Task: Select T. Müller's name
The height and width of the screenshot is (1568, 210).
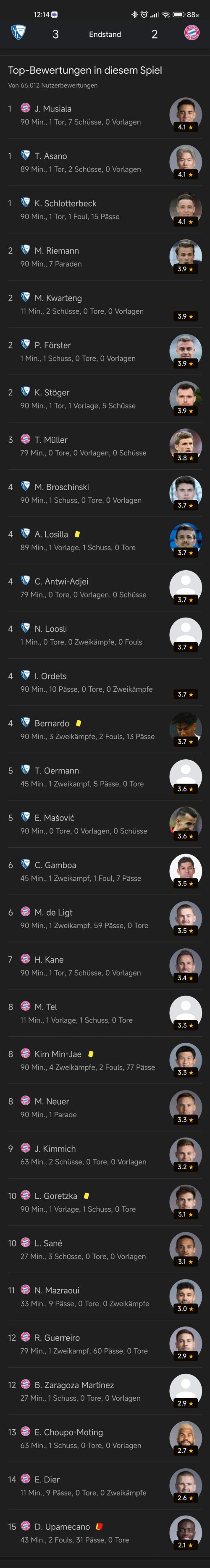Action: click(51, 439)
